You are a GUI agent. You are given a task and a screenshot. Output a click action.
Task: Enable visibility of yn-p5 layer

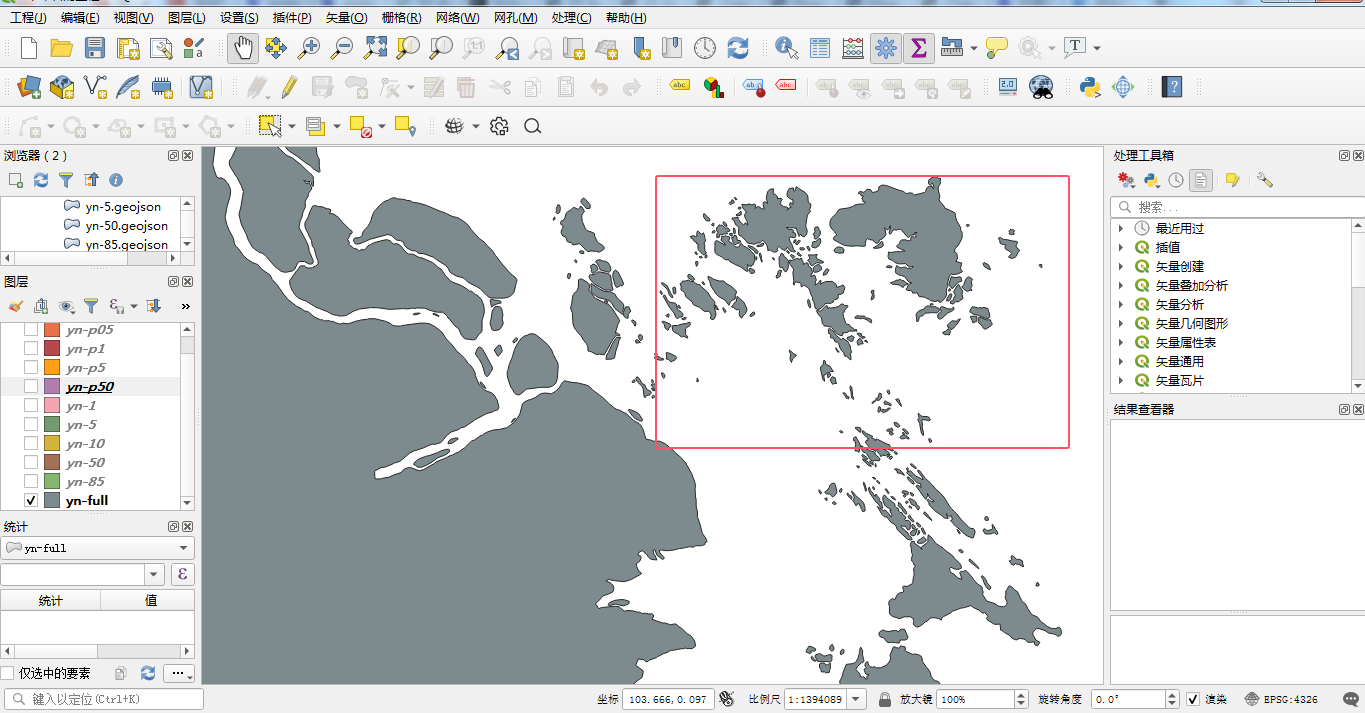[31, 368]
